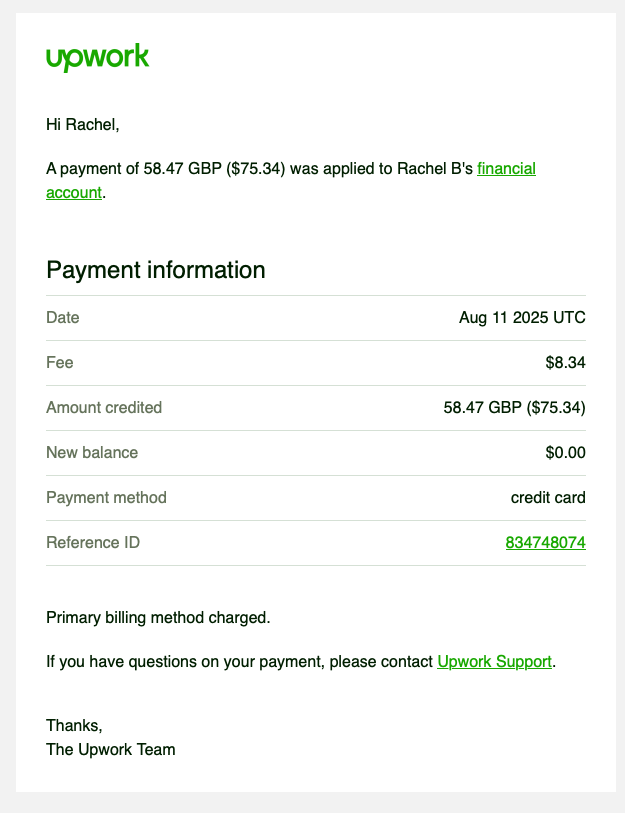Click Primary billing method charged text

158,618
